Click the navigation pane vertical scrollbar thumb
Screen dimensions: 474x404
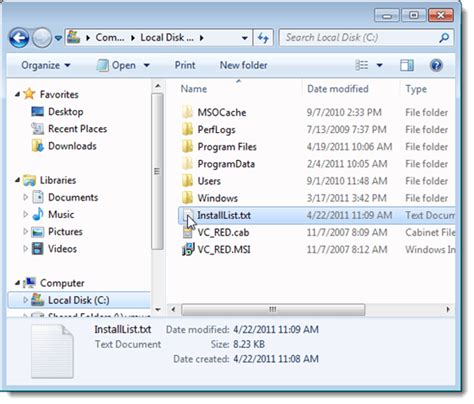point(158,171)
